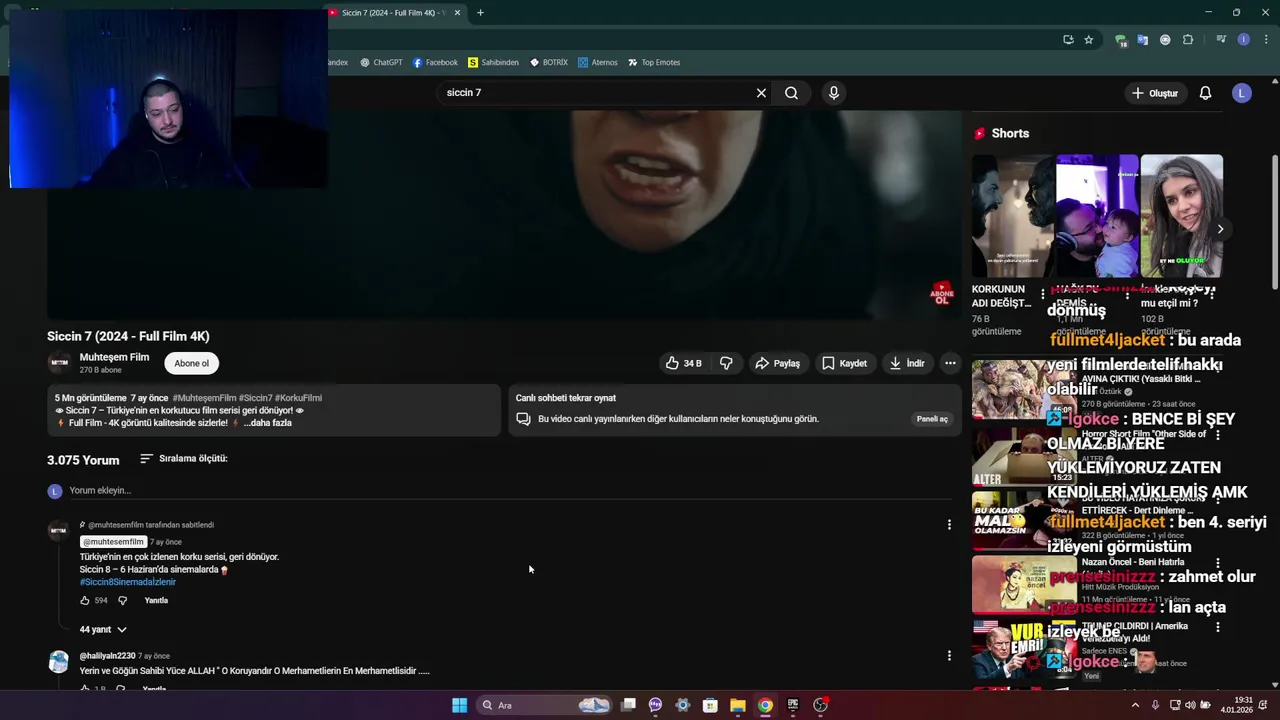Screen dimensions: 1280x720
Task: Open the Chrome extensions puzzle icon
Action: tap(1188, 40)
